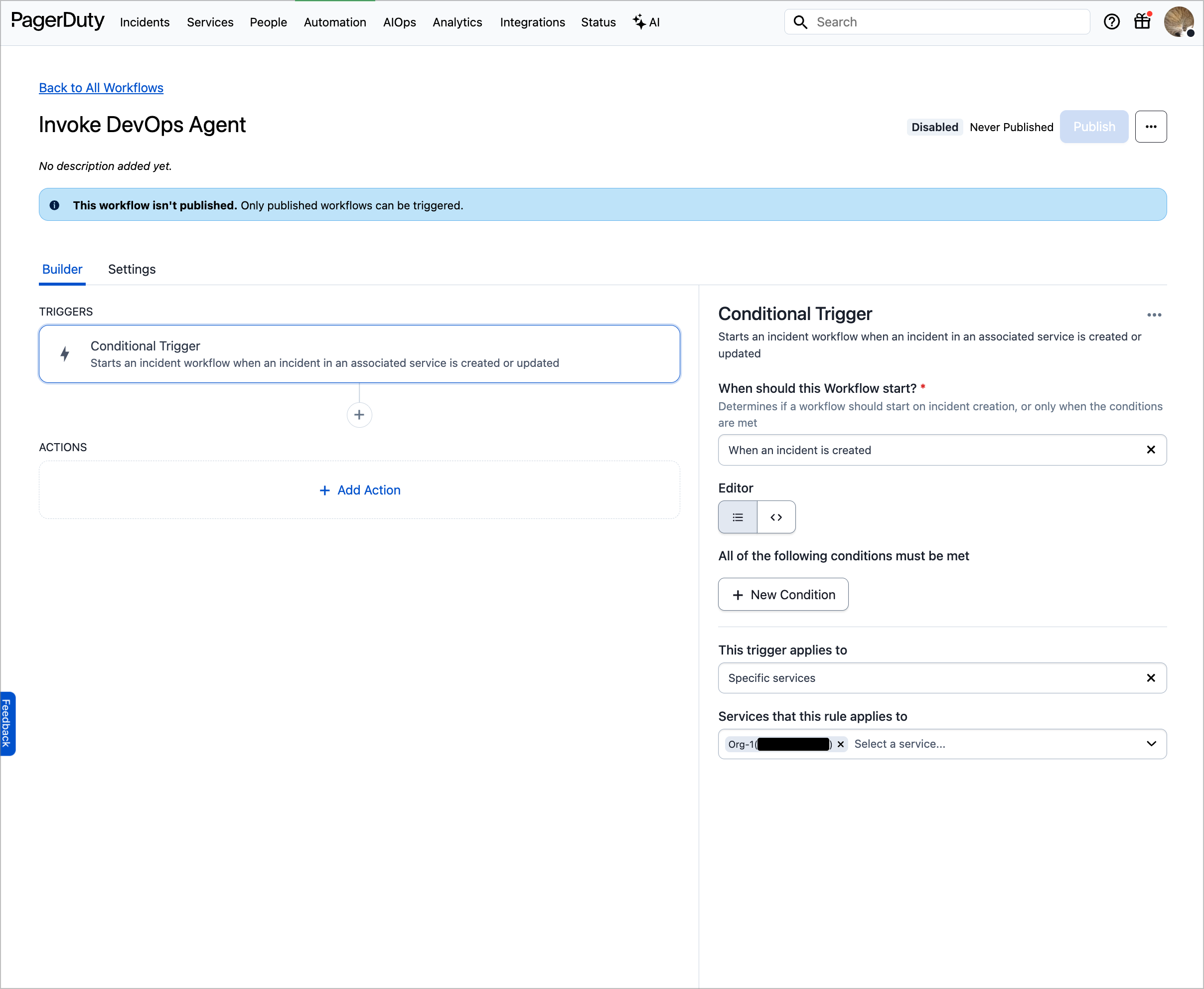Click the New Condition button

tap(783, 595)
